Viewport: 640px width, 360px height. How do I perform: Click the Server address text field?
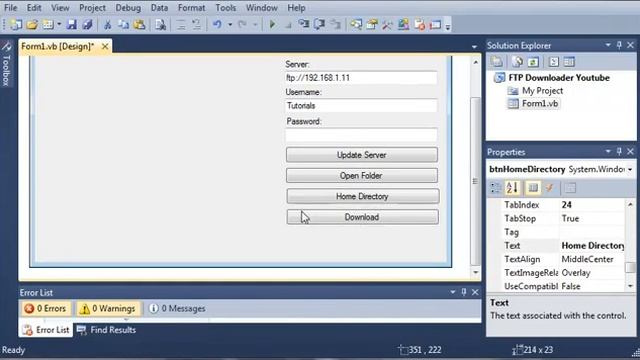tap(361, 78)
